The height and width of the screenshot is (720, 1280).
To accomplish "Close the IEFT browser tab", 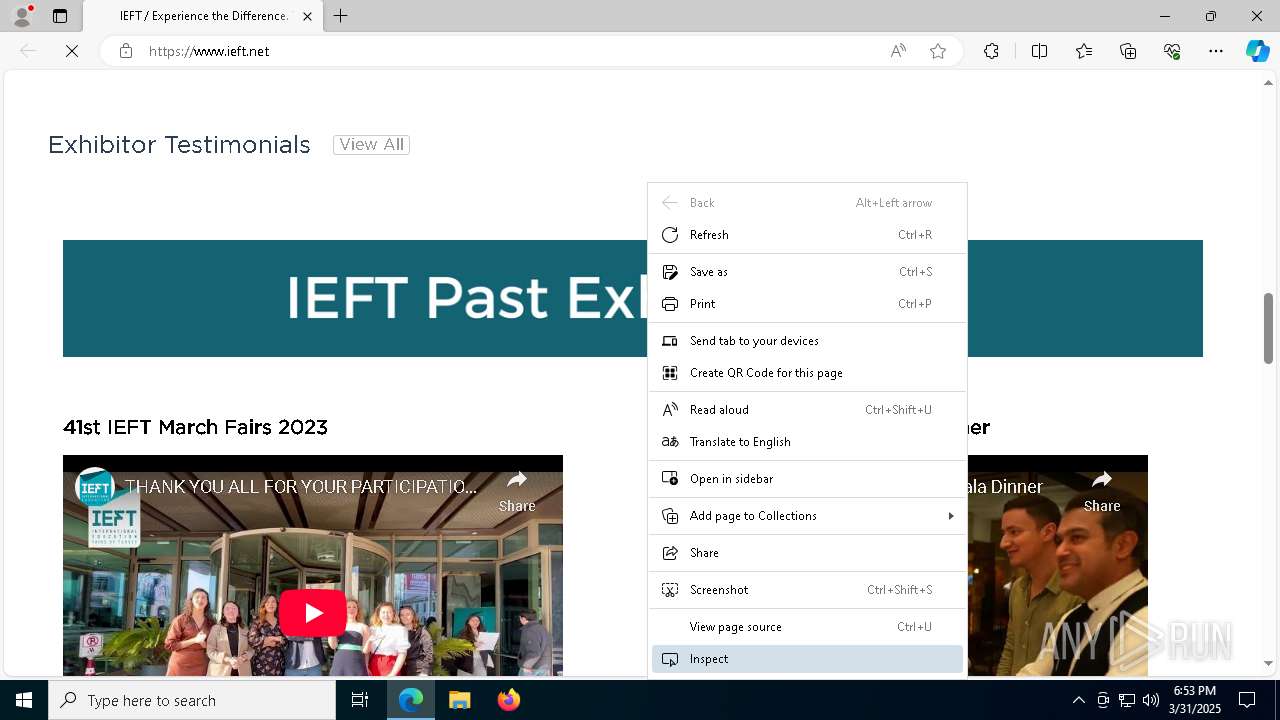I will point(307,16).
